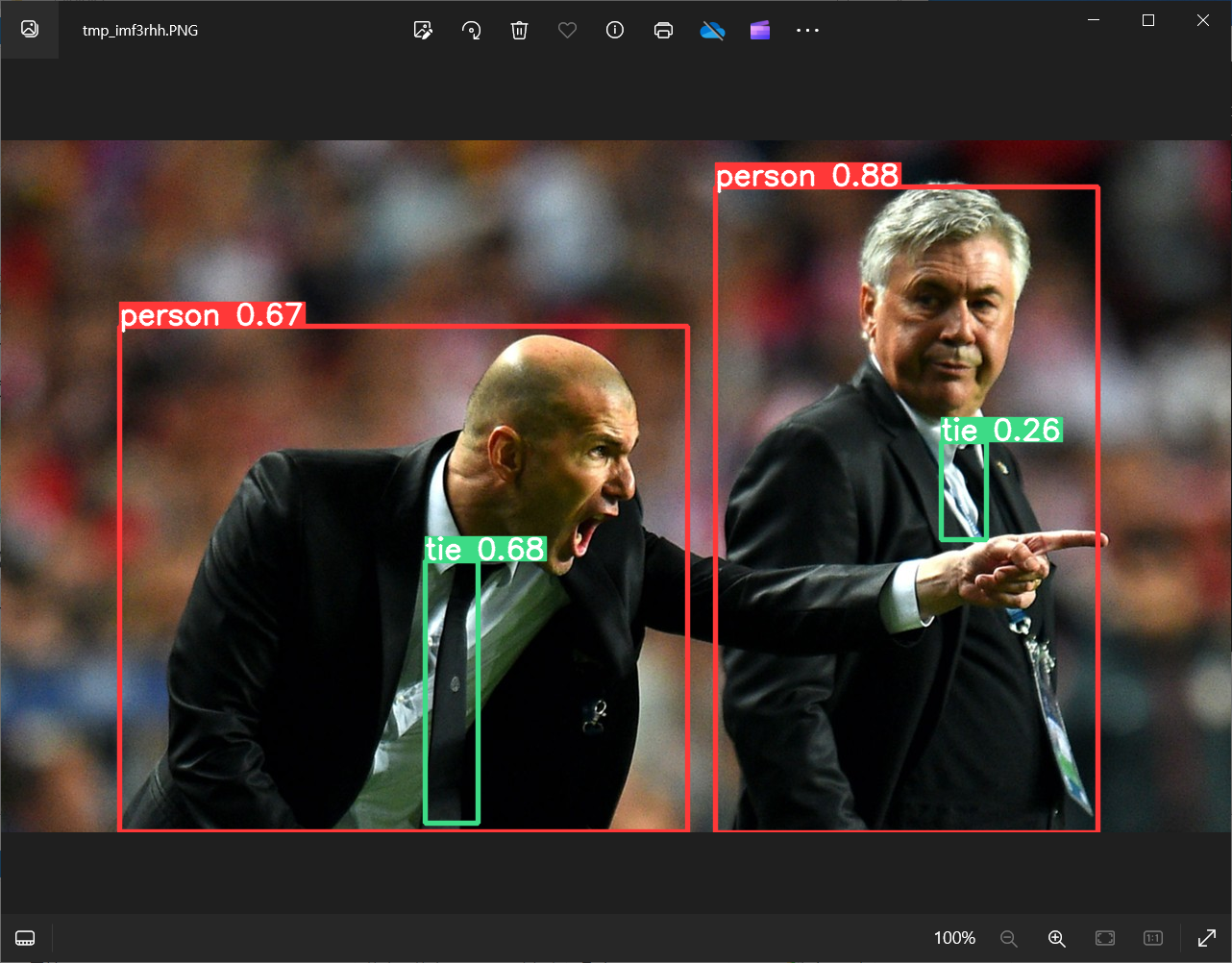Zoom out with the minus magnifier

(x=1008, y=938)
